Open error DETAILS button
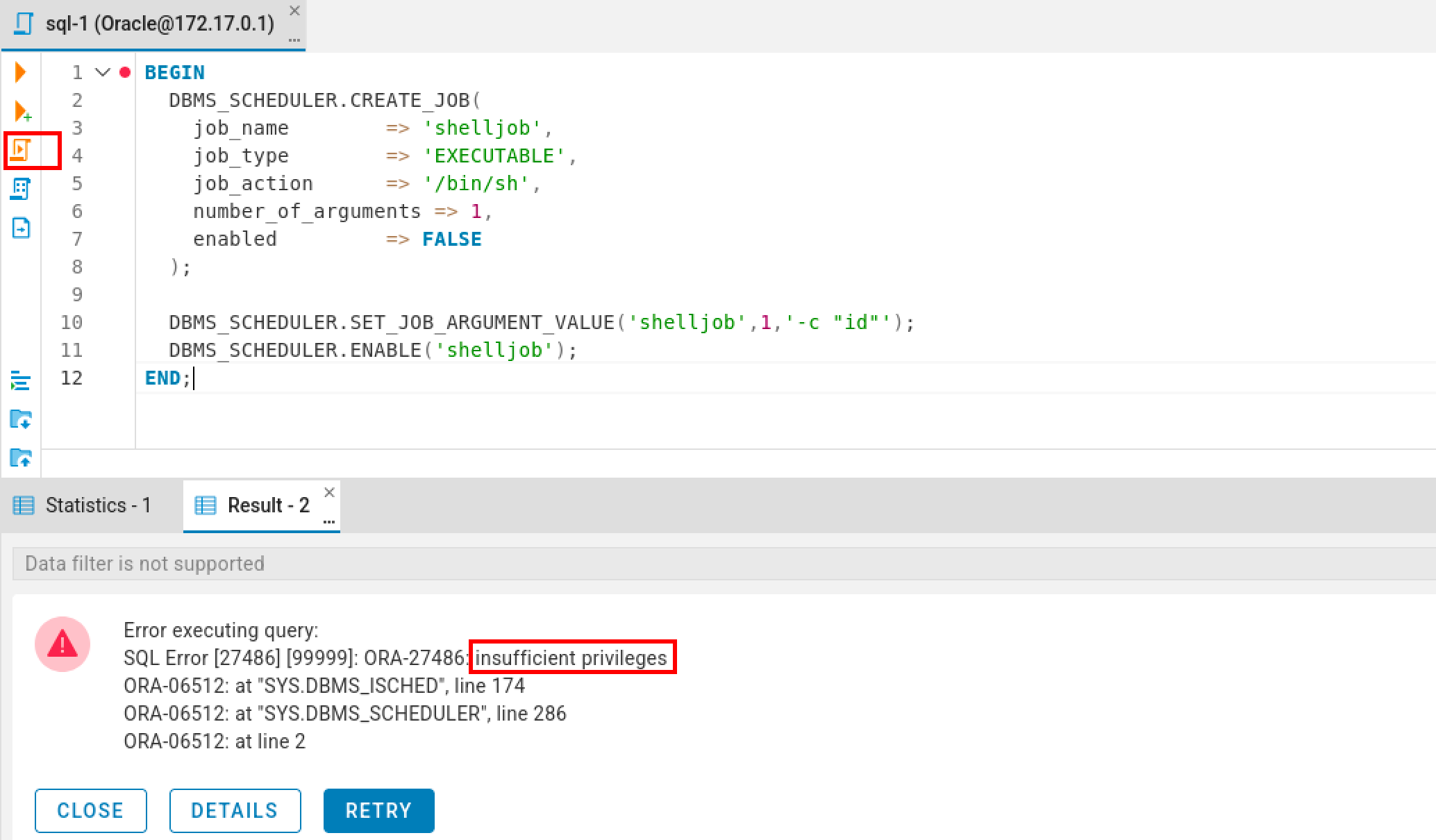 [235, 810]
